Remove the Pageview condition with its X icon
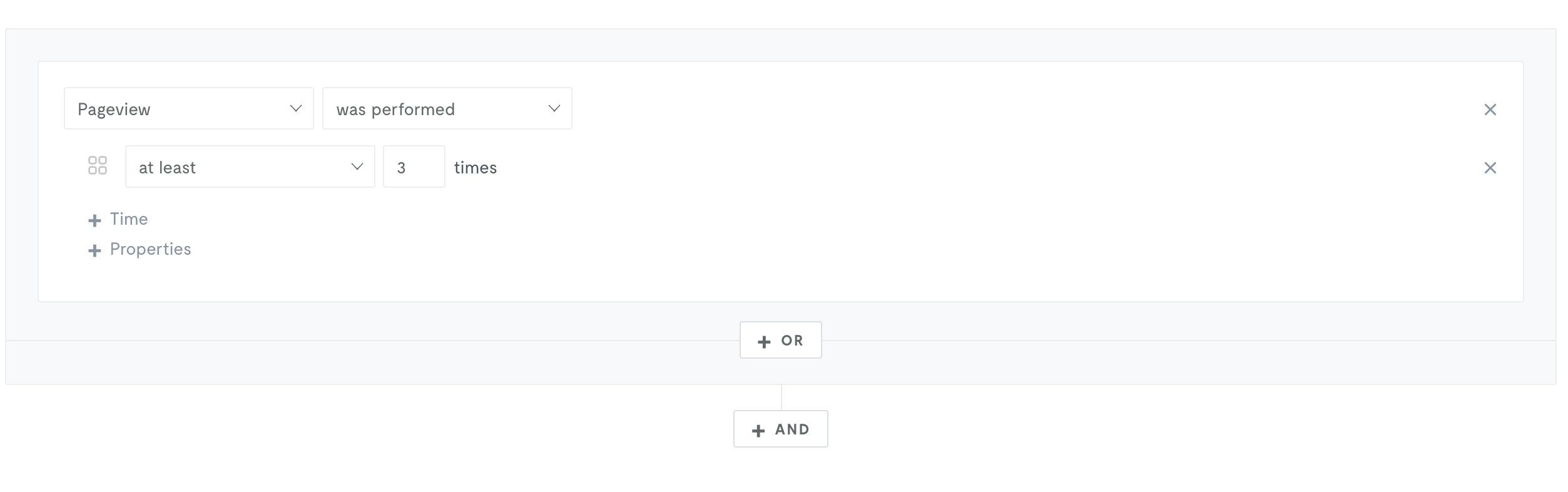The image size is (1568, 492). click(1490, 110)
